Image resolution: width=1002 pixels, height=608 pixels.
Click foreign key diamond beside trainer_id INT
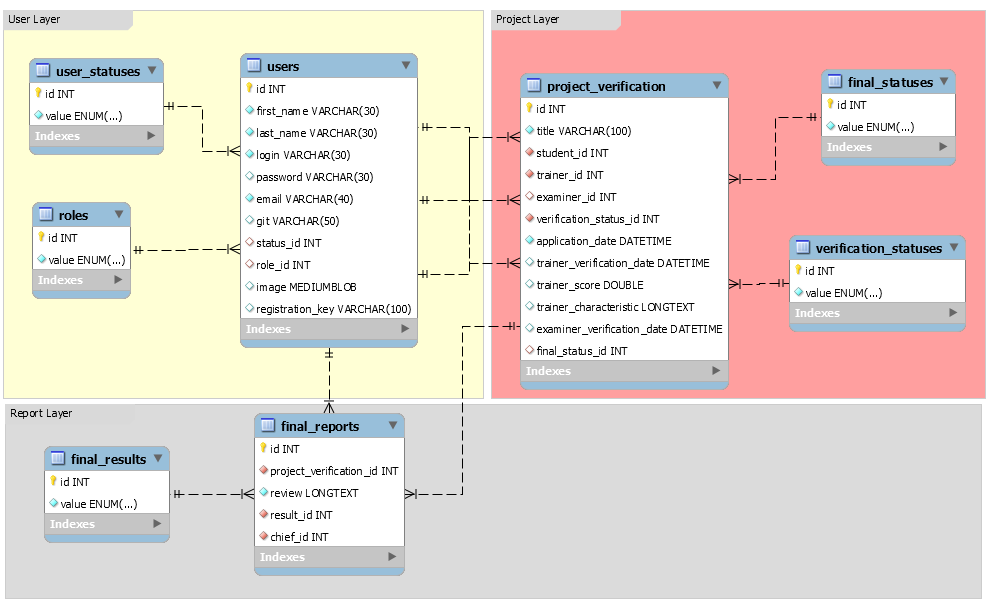[x=530, y=174]
